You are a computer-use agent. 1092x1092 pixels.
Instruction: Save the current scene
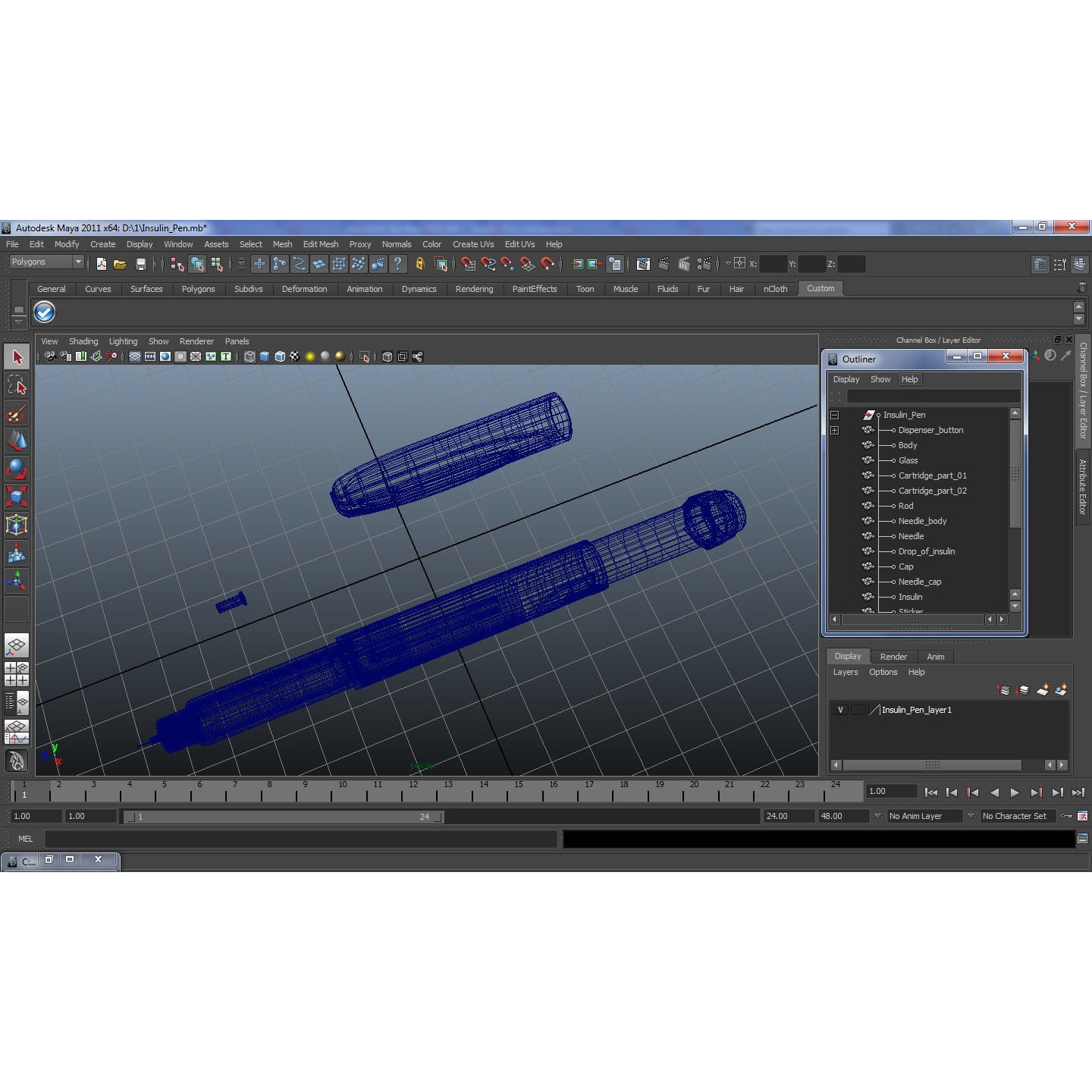point(141,264)
